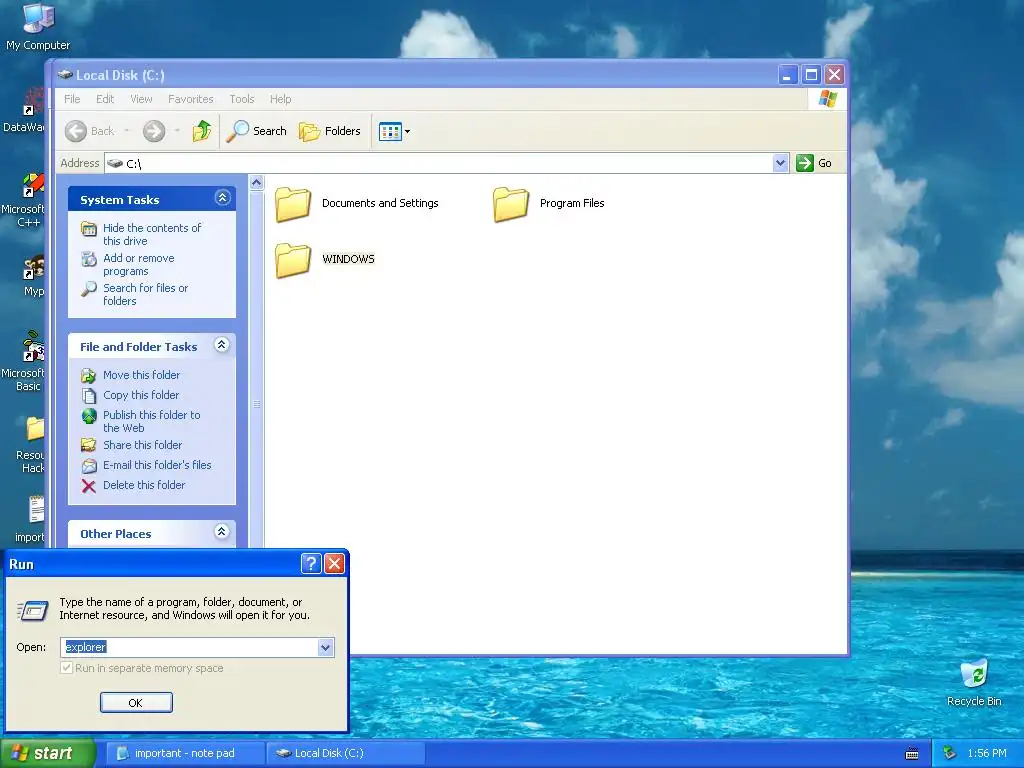This screenshot has width=1024, height=768.
Task: Open the Views dropdown arrow
Action: tap(408, 131)
